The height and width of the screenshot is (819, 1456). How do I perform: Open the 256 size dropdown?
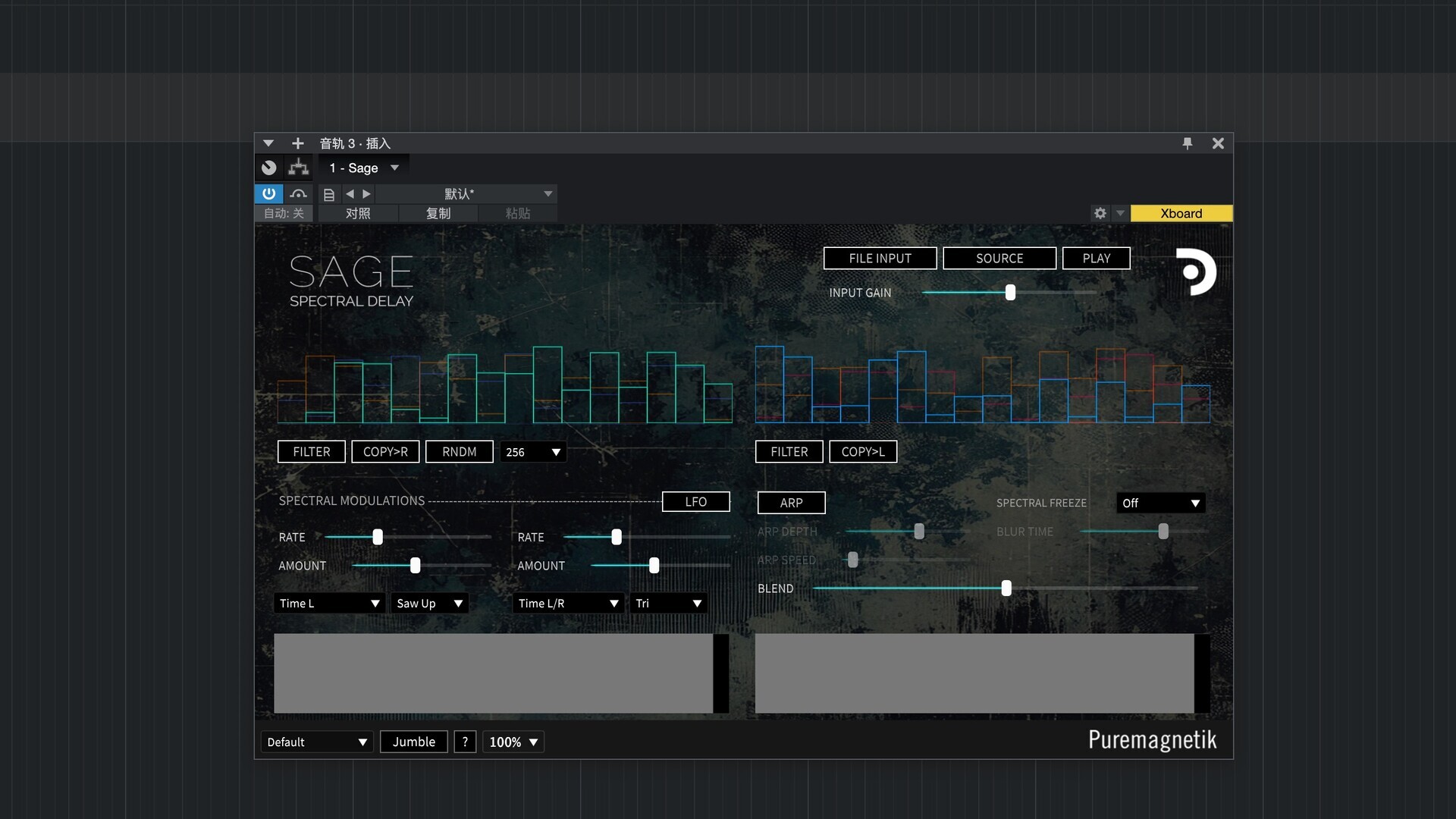tap(533, 452)
